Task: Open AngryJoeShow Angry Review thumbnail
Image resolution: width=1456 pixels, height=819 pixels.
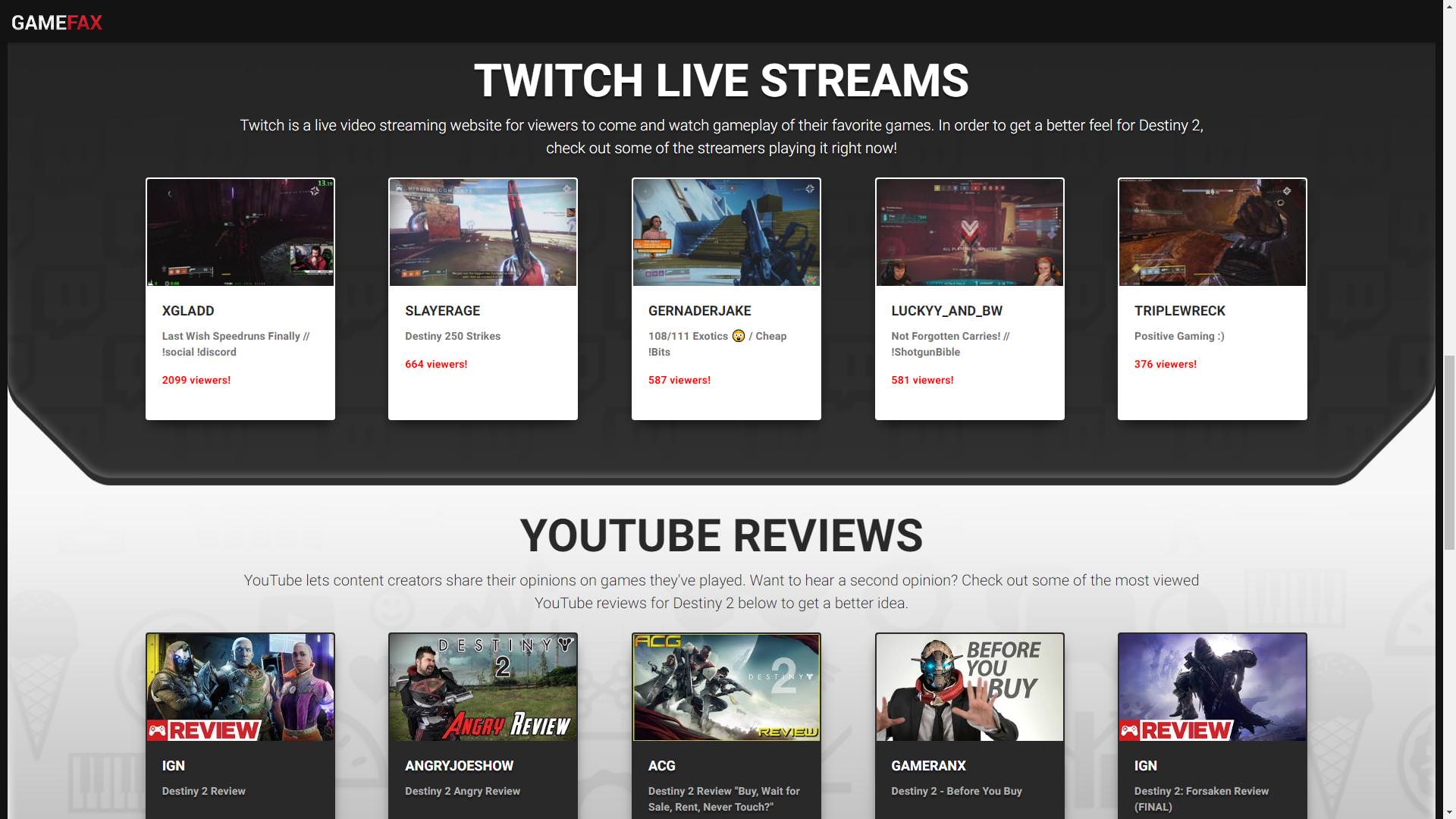Action: tap(483, 687)
